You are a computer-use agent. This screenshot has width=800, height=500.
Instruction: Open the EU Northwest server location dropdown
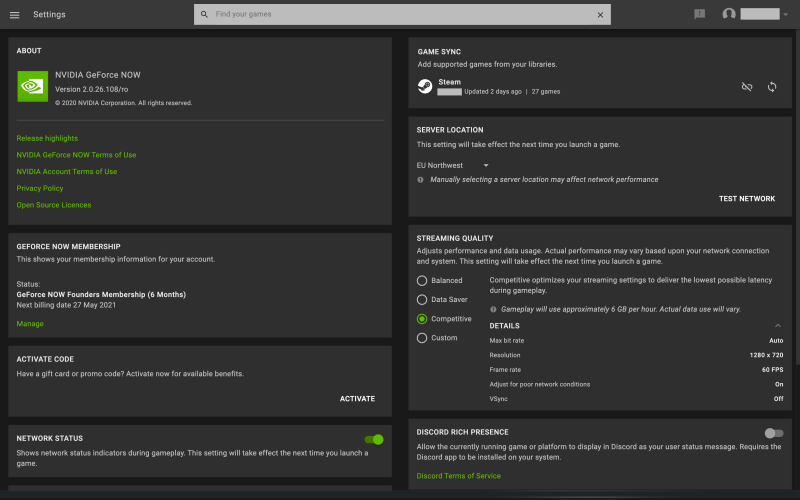click(453, 165)
